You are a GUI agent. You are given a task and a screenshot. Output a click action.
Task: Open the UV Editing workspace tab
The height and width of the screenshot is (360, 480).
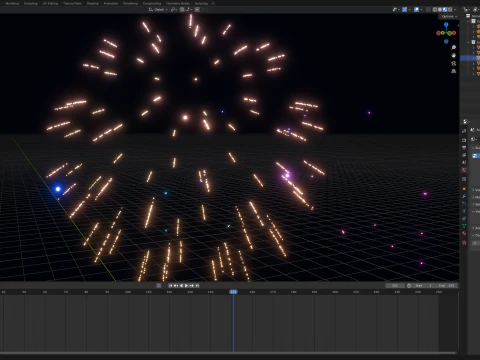[50, 3]
